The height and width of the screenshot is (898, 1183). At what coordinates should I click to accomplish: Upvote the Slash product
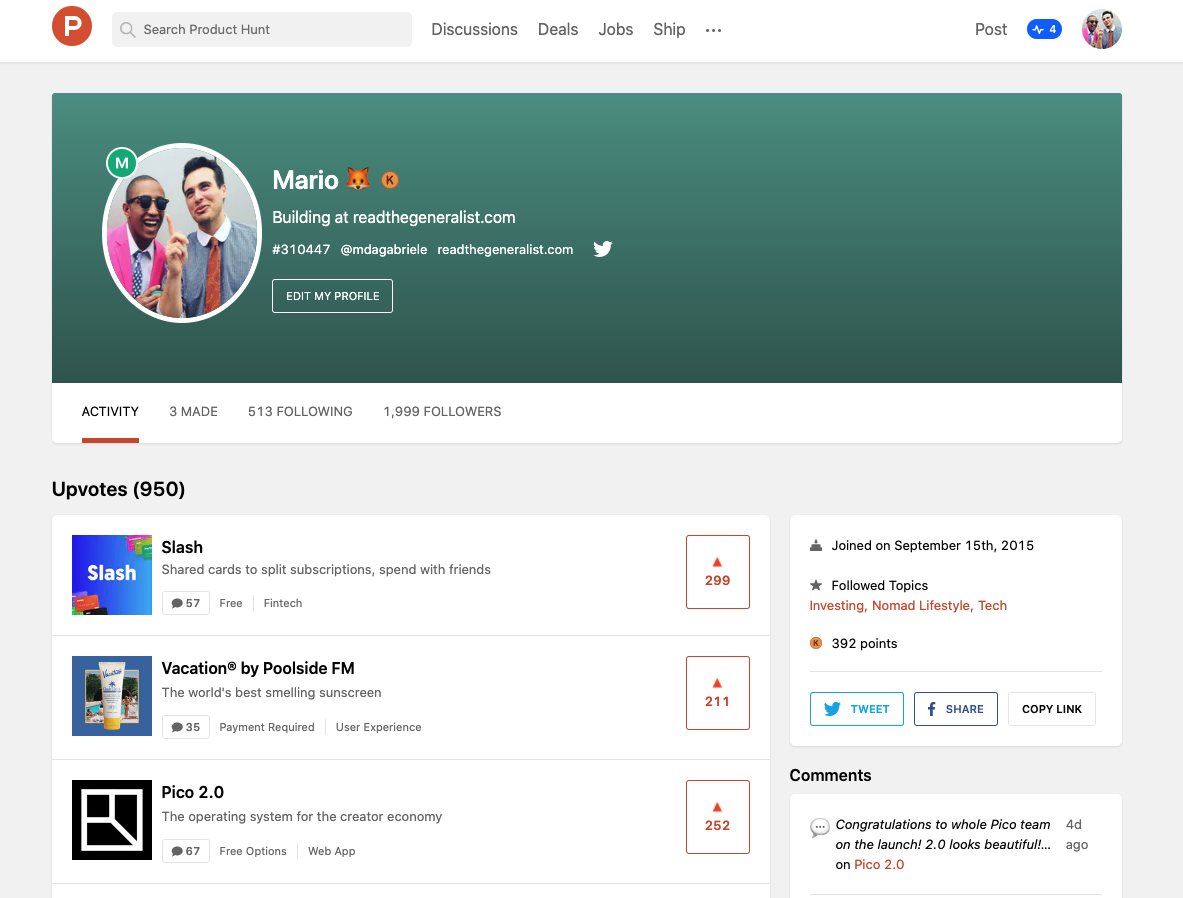pyautogui.click(x=717, y=572)
